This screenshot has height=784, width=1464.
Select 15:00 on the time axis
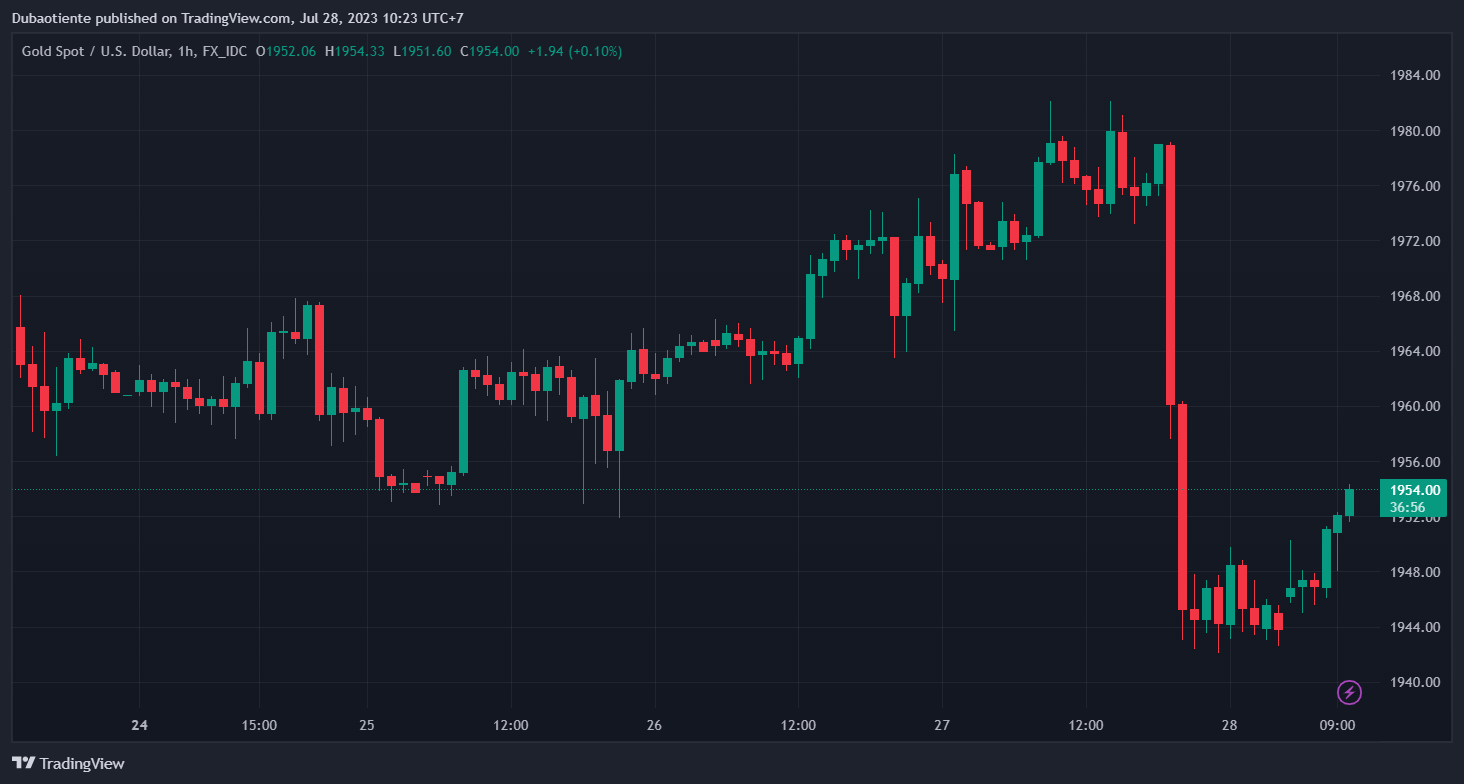[x=259, y=725]
